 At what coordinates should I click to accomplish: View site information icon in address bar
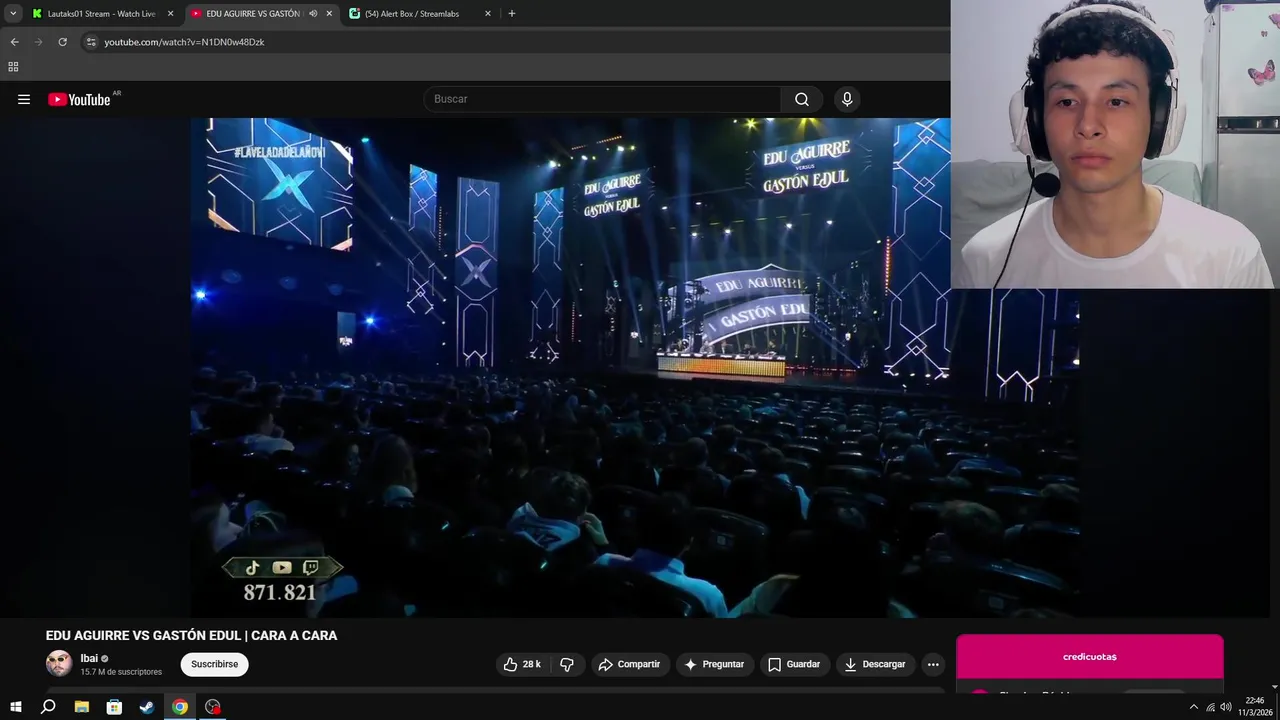[91, 42]
